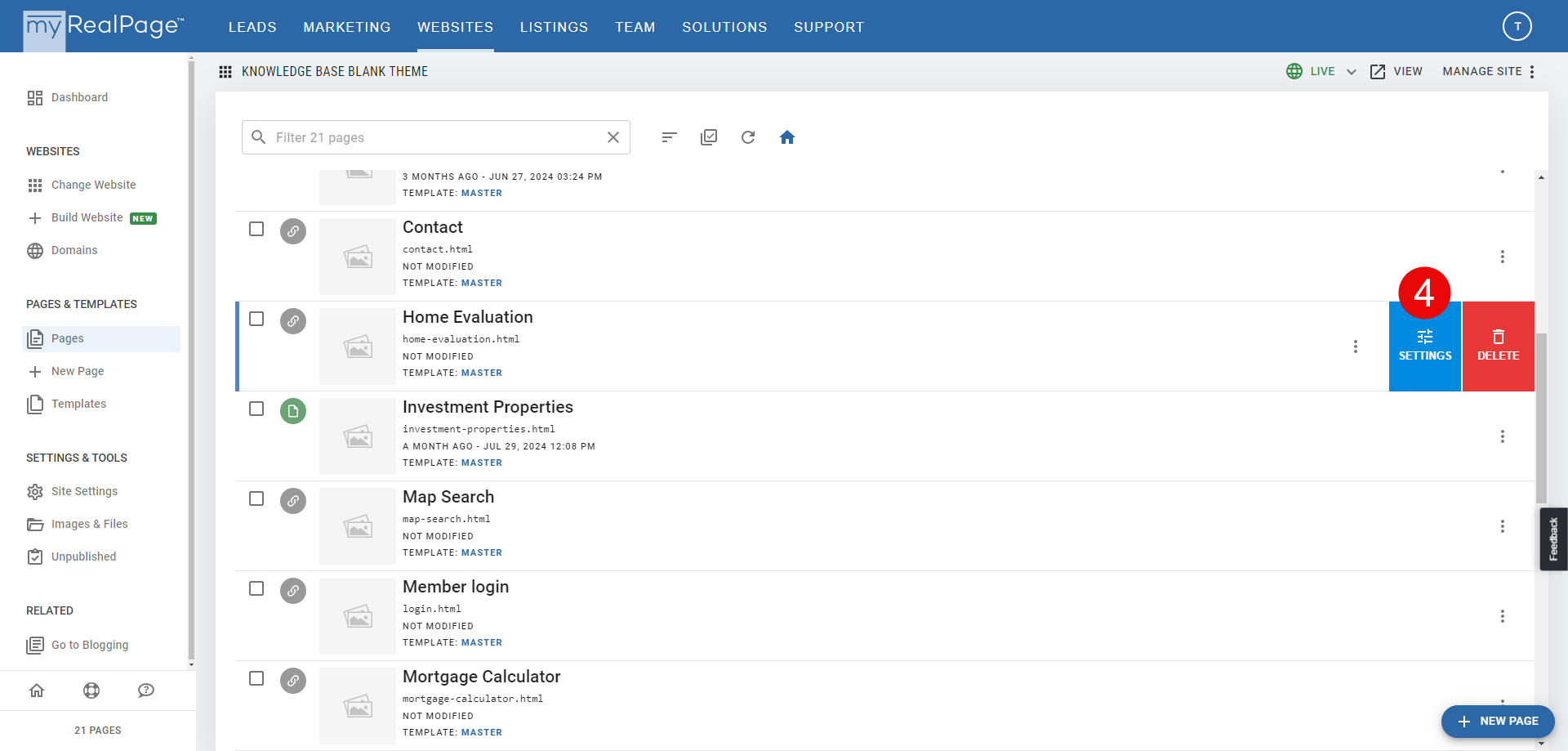
Task: Click the link icon on Member login row
Action: (293, 591)
